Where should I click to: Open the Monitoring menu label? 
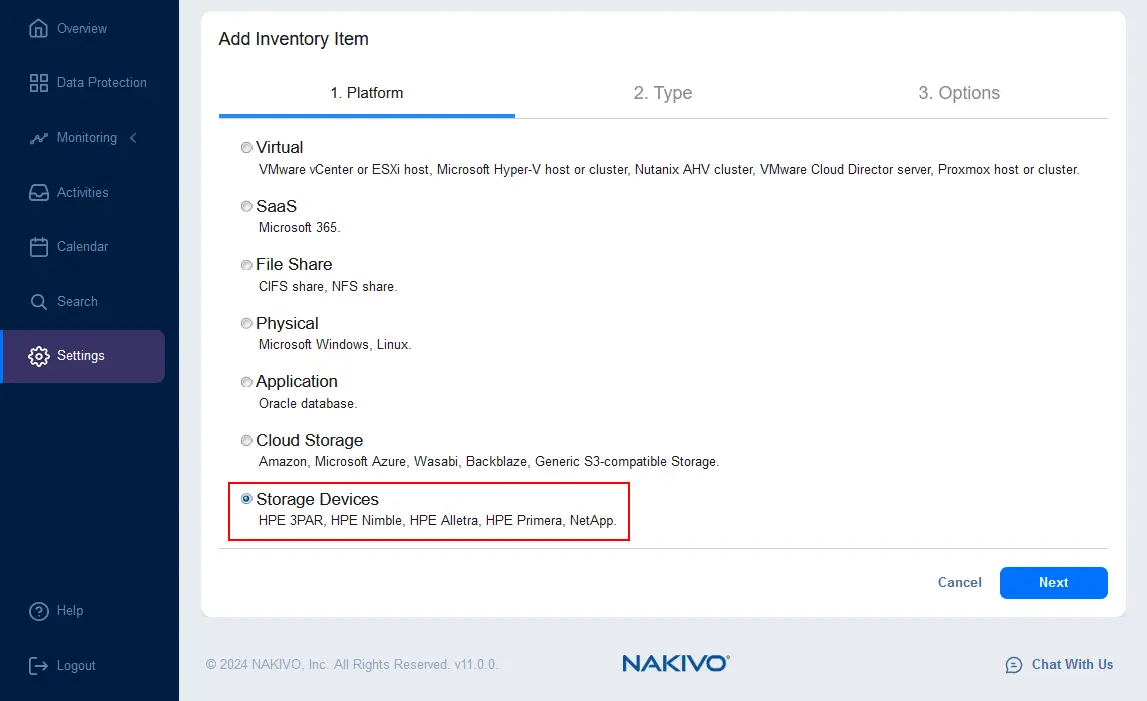pos(87,138)
